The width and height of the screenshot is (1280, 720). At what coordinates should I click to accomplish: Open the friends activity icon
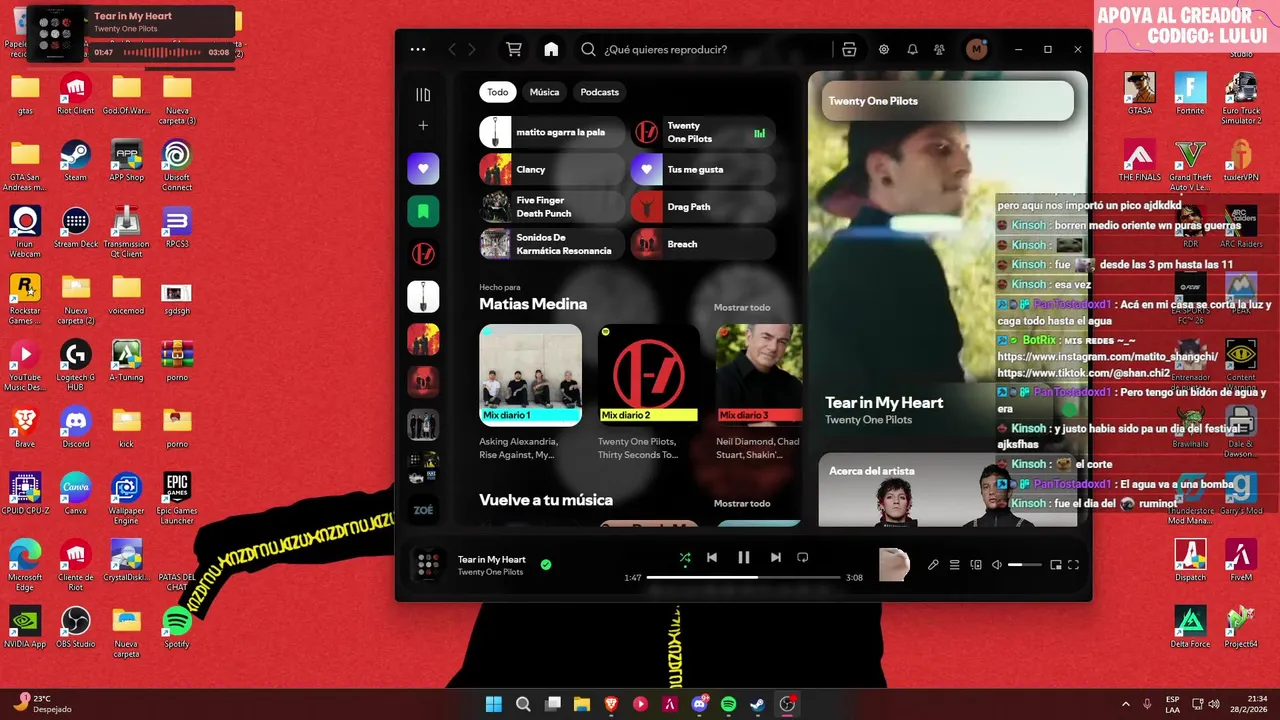[939, 49]
